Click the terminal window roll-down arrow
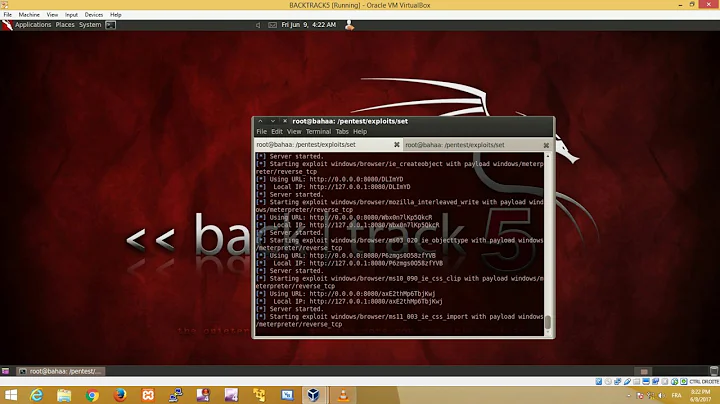This screenshot has height=404, width=720. coord(273,121)
